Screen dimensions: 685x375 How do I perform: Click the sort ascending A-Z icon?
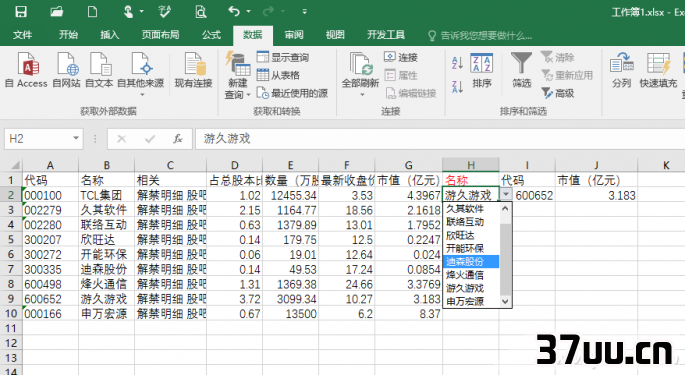457,63
